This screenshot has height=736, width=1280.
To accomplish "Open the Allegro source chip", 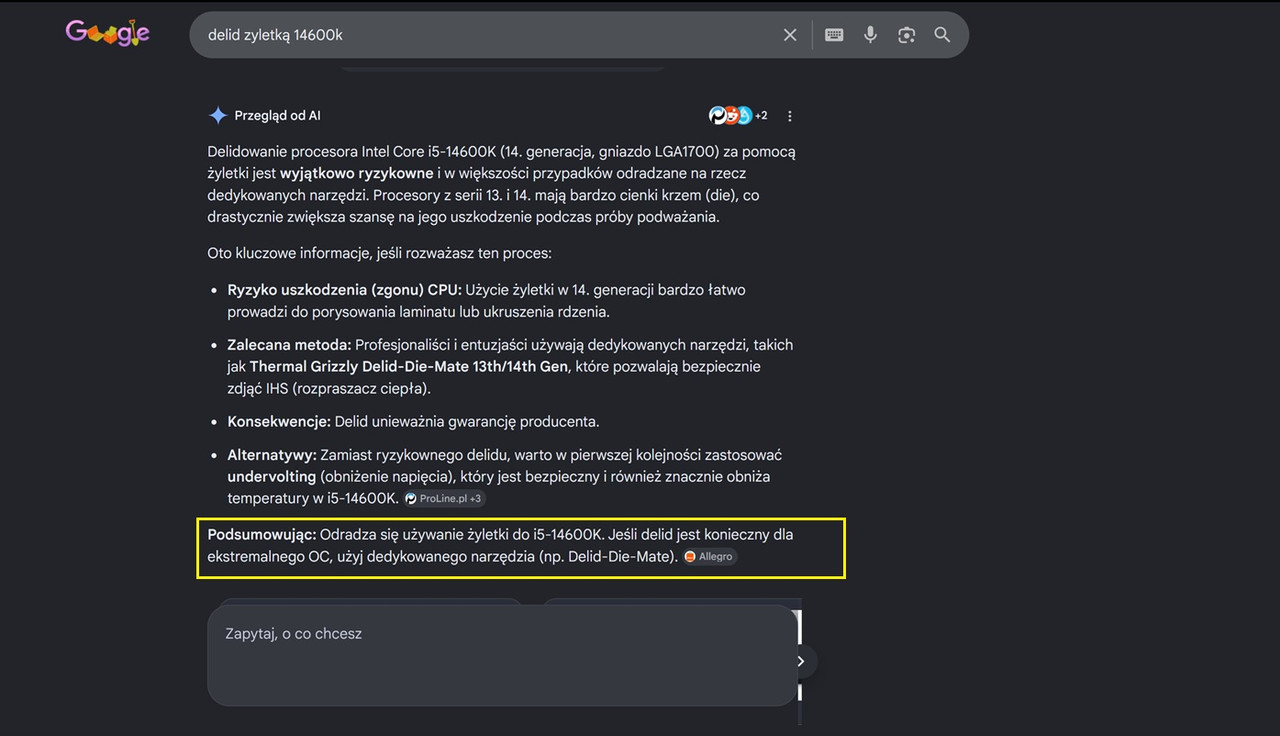I will coord(709,556).
